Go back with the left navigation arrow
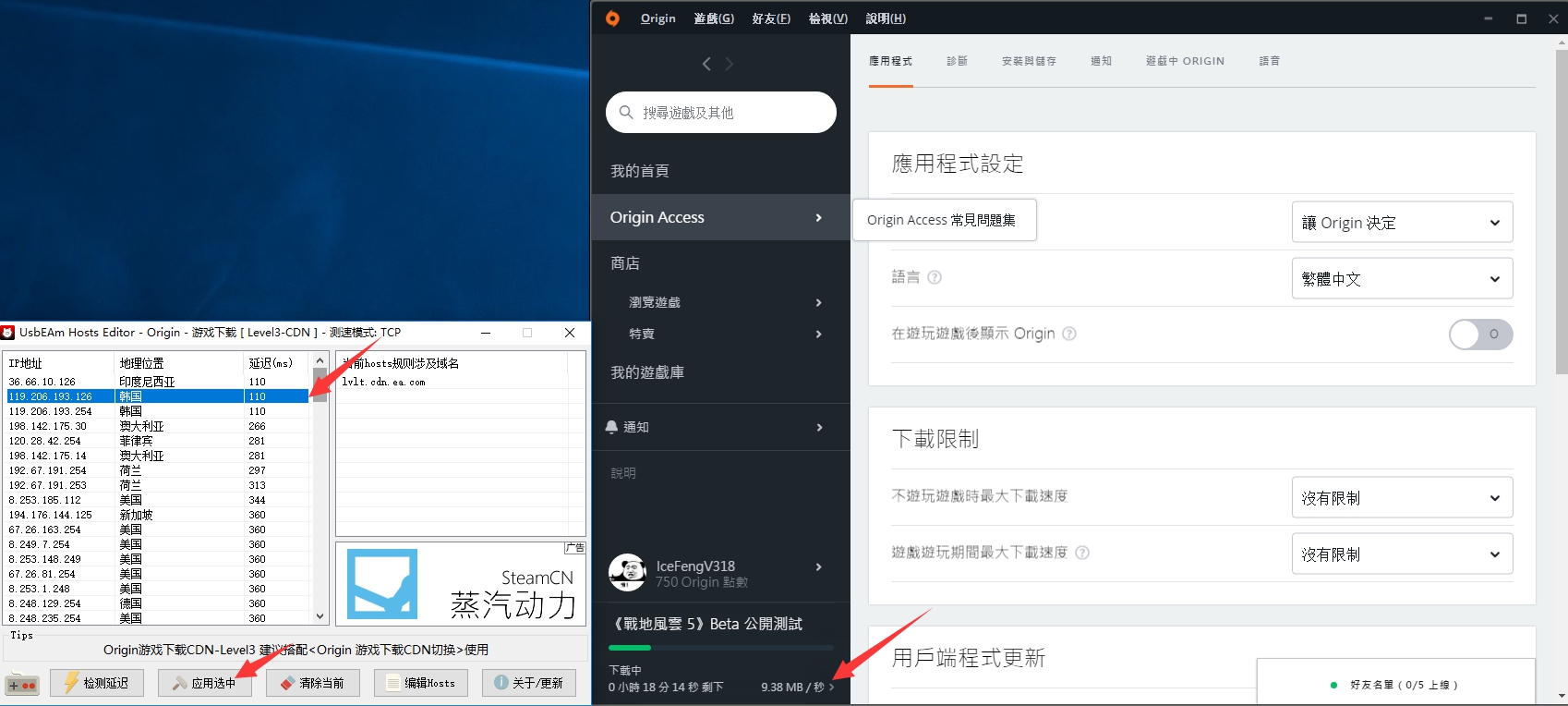 point(706,64)
